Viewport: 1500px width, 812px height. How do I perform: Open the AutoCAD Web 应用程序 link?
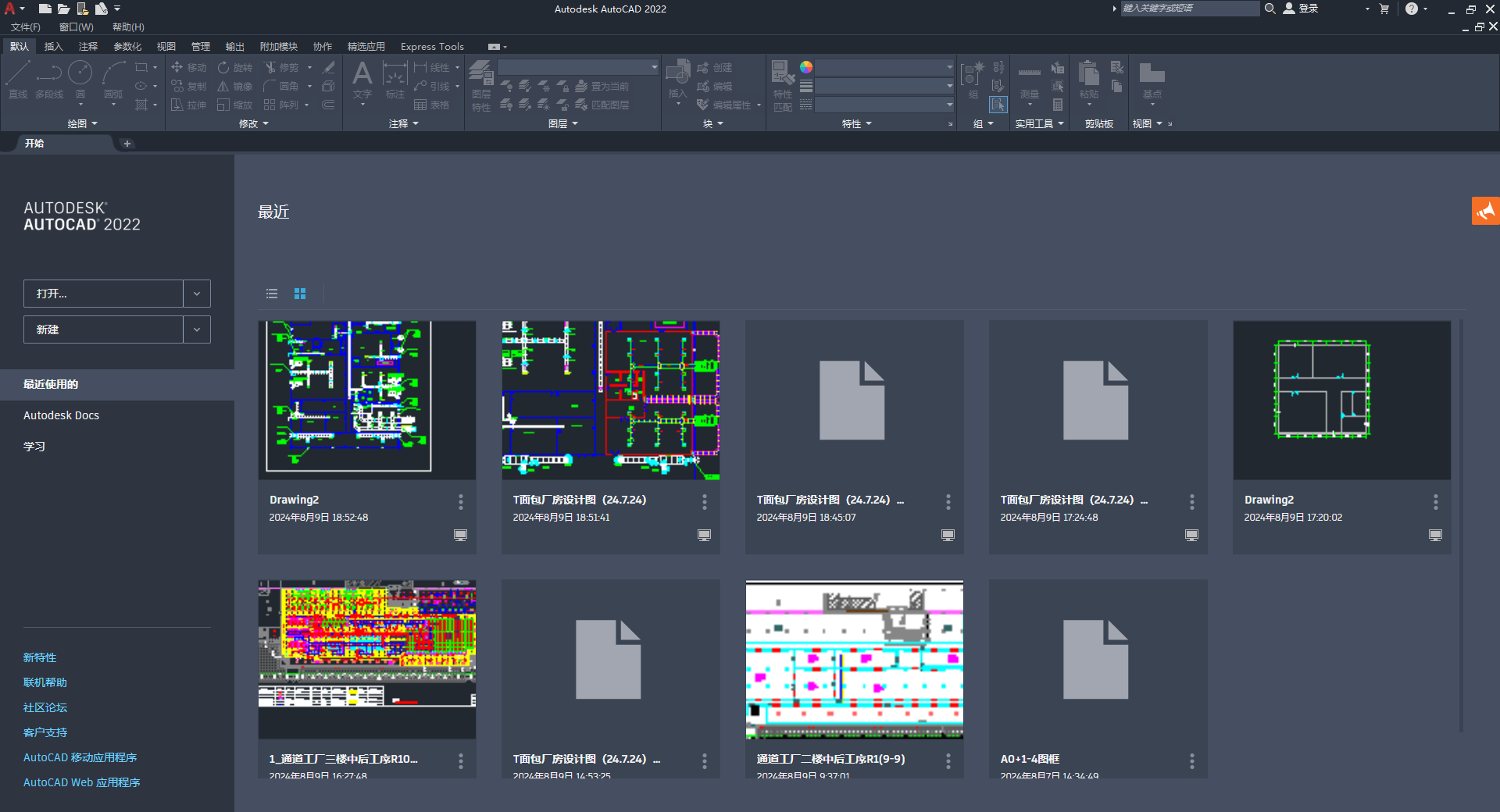coord(82,782)
